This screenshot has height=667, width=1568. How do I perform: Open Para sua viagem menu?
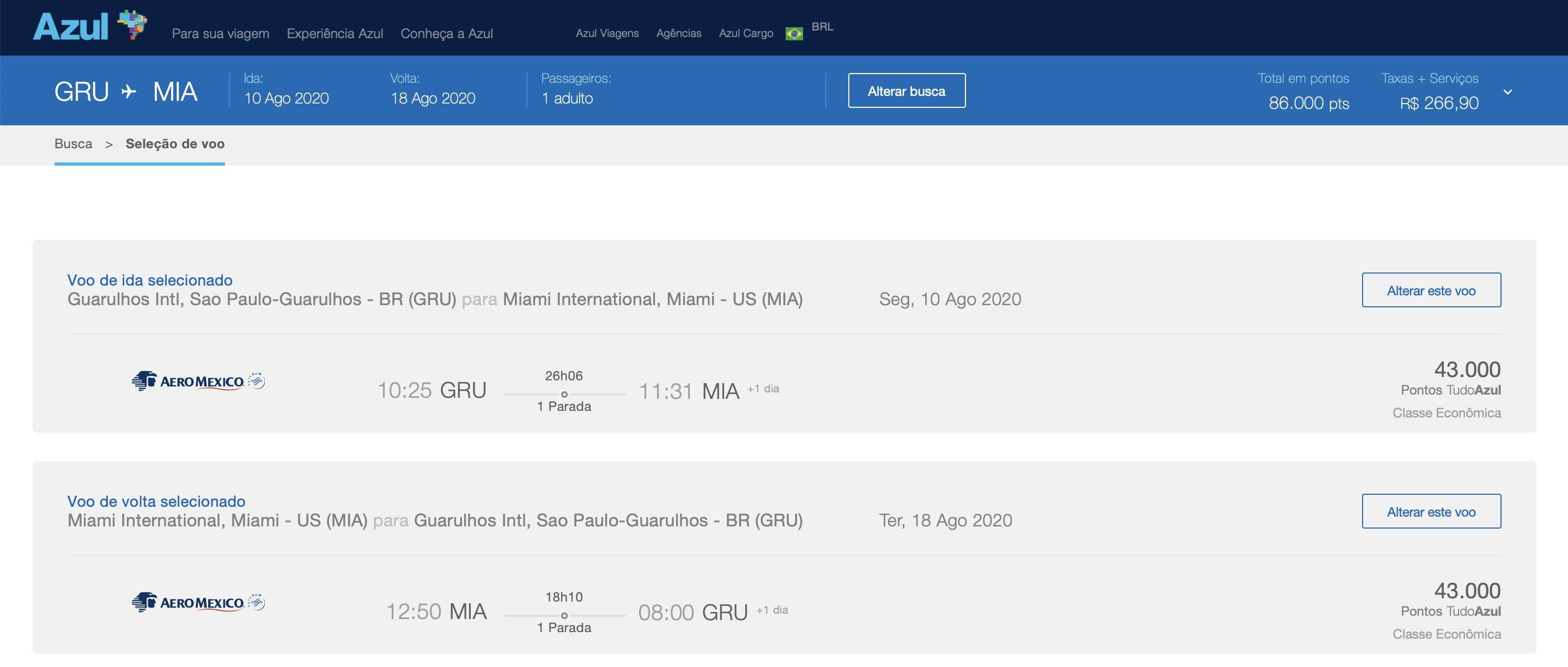(x=220, y=33)
